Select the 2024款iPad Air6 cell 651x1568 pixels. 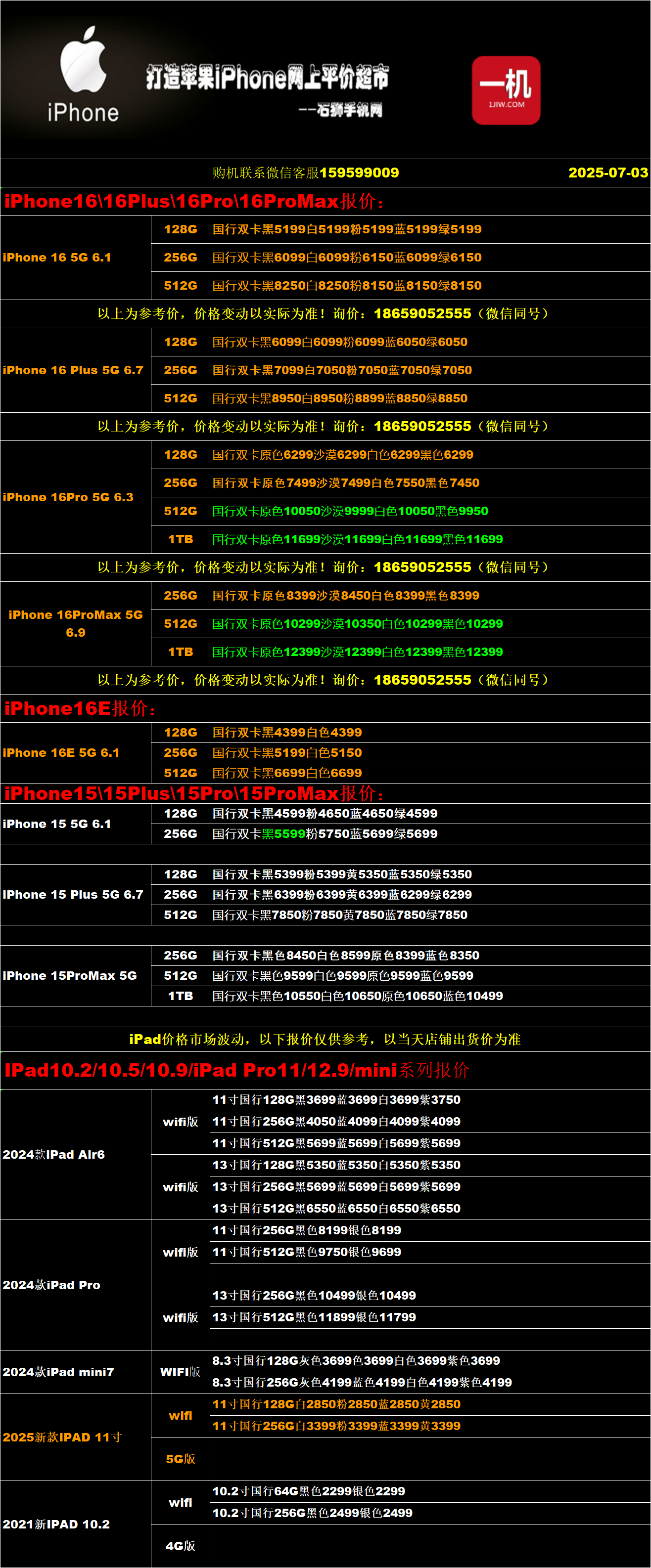pyautogui.click(x=76, y=1154)
